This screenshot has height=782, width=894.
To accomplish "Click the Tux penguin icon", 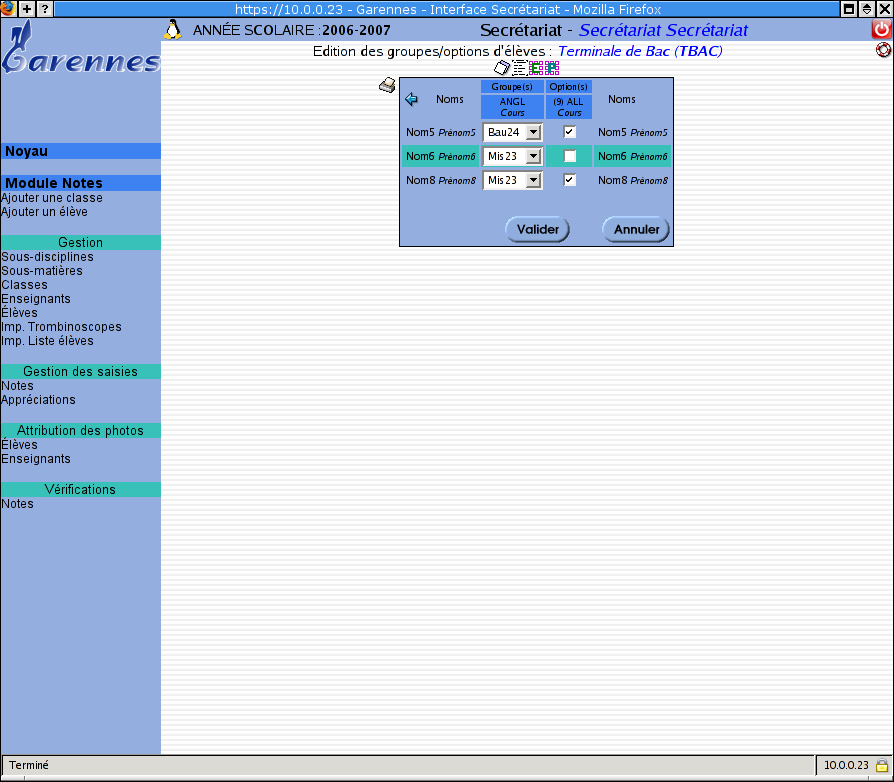I will [173, 30].
